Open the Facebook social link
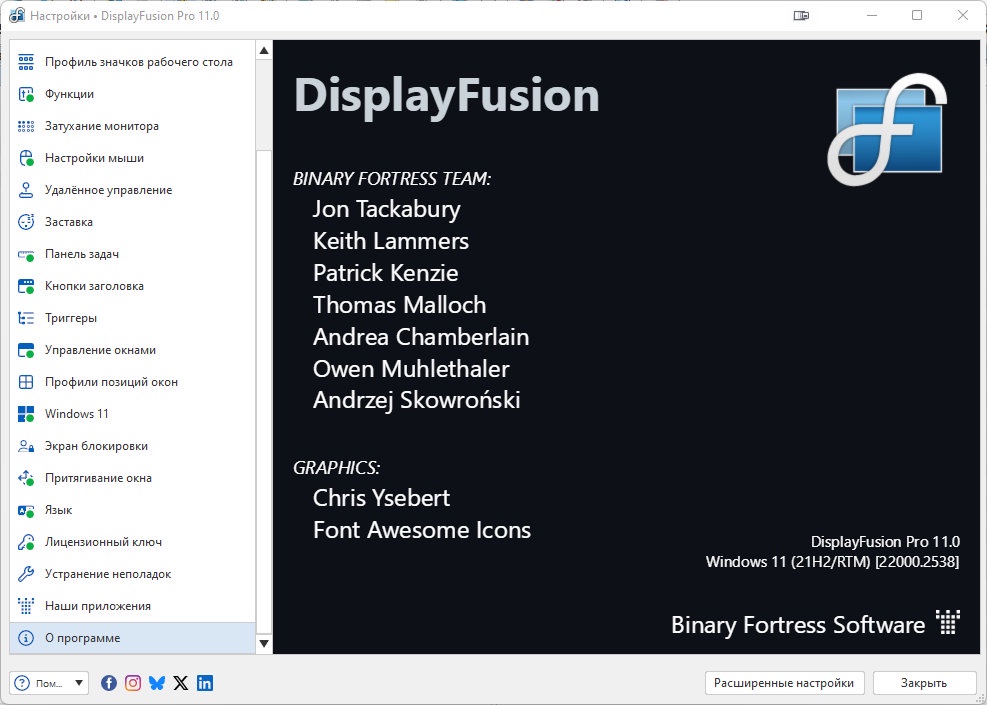 click(x=109, y=683)
